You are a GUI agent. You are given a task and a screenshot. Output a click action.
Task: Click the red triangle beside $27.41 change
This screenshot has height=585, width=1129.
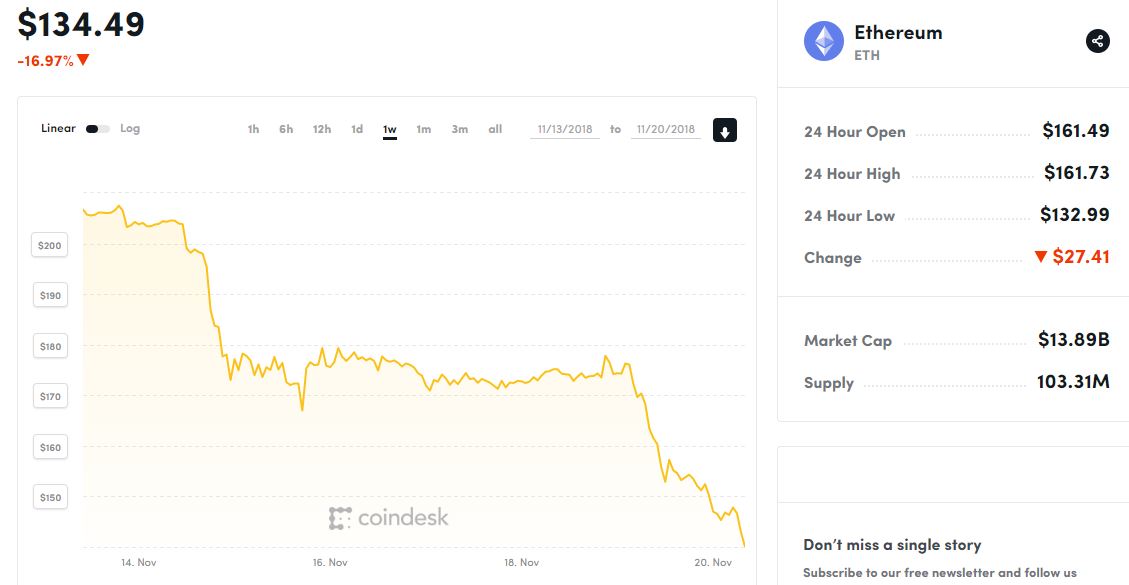[1040, 257]
